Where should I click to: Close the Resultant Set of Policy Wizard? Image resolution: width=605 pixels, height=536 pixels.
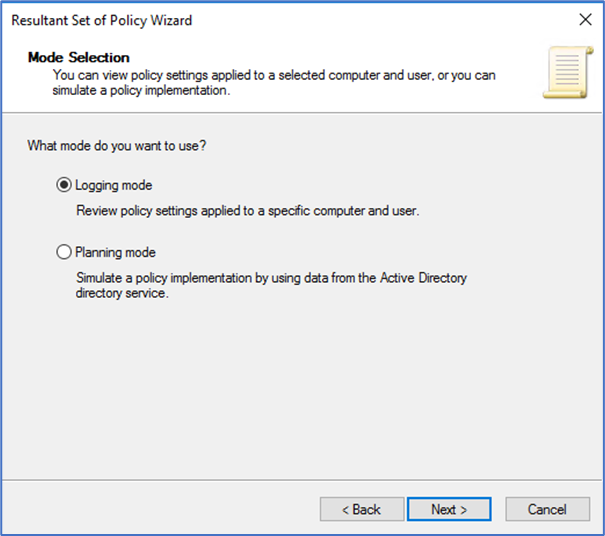pos(585,20)
